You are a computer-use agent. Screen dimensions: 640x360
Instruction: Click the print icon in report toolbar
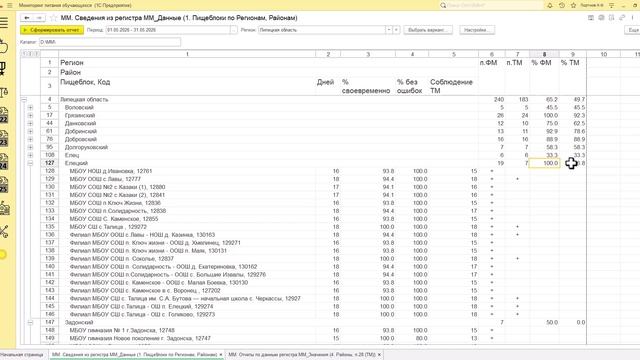[601, 18]
